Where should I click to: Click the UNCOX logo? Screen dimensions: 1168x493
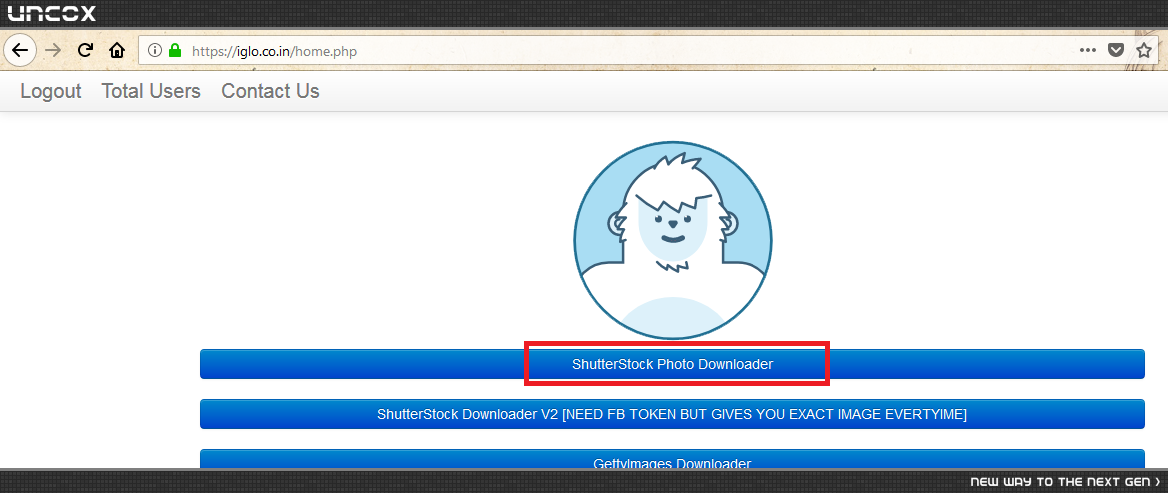51,13
